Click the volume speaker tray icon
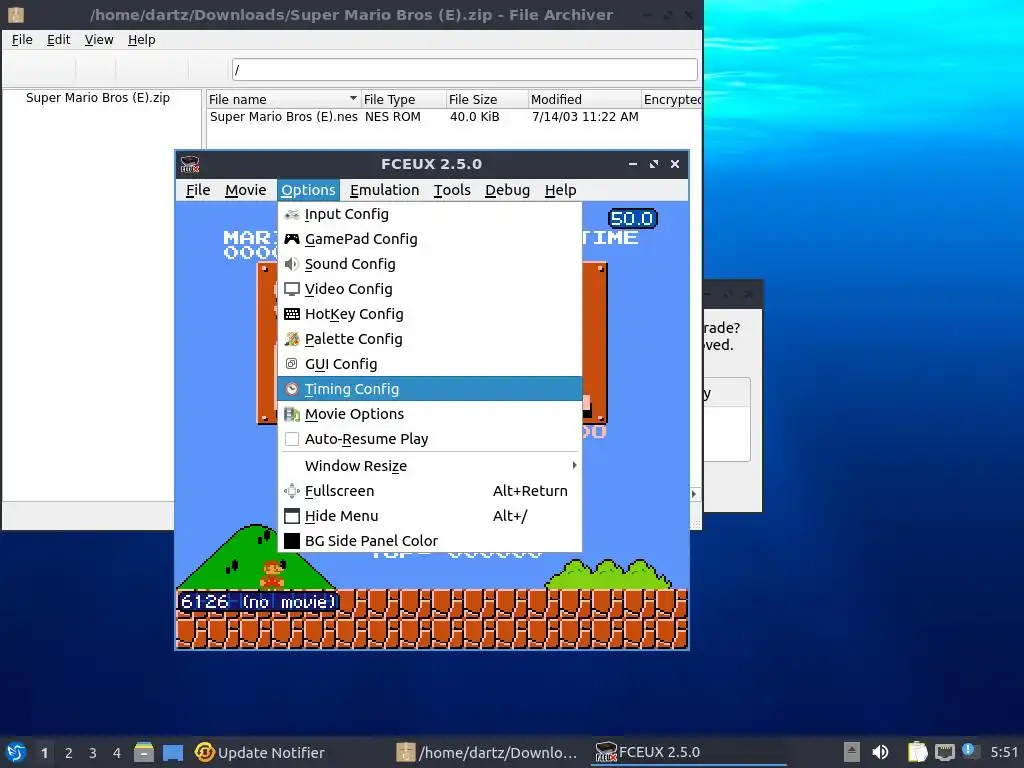 pyautogui.click(x=880, y=752)
